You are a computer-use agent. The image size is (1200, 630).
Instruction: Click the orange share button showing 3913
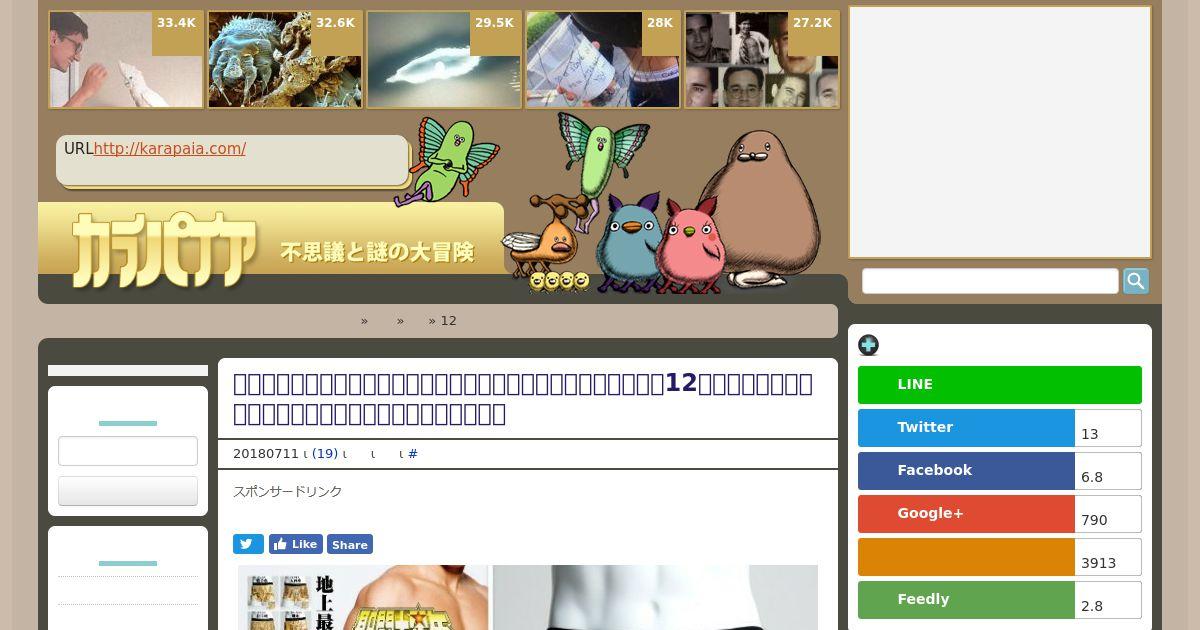click(966, 557)
